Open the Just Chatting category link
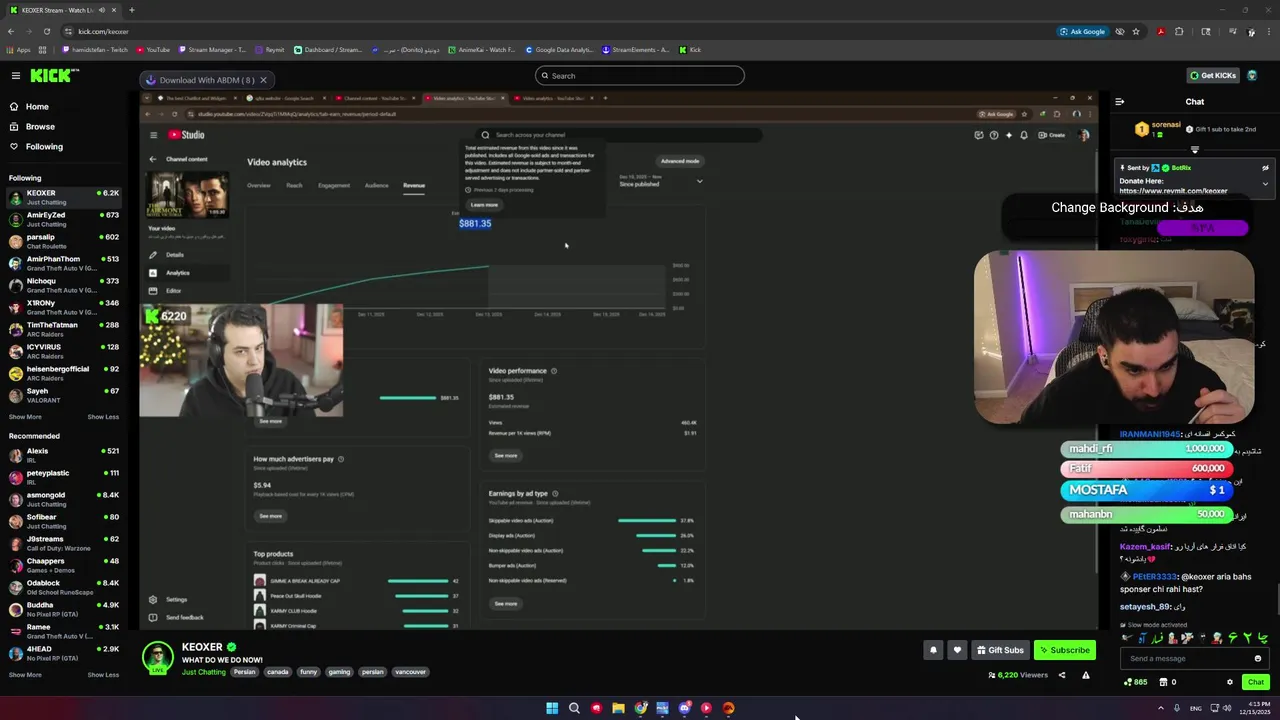This screenshot has width=1280, height=720. (x=204, y=672)
